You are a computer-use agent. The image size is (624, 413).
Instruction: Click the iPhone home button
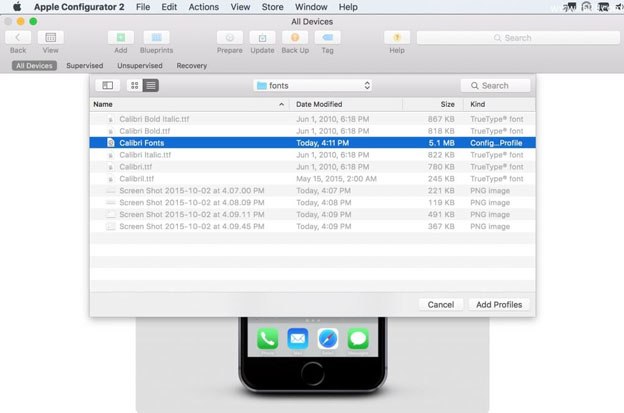pyautogui.click(x=312, y=374)
